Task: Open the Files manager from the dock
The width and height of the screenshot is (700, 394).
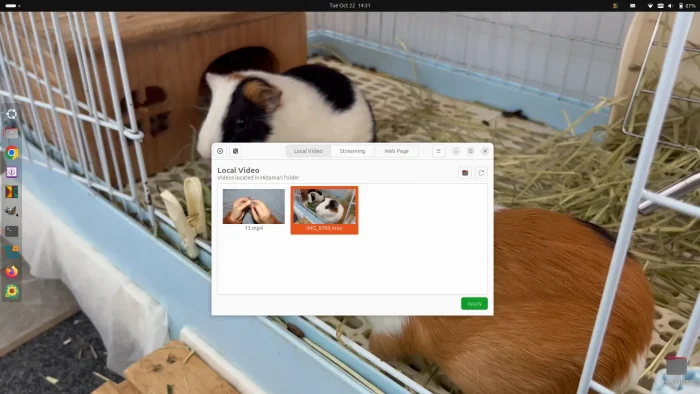Action: pyautogui.click(x=12, y=133)
